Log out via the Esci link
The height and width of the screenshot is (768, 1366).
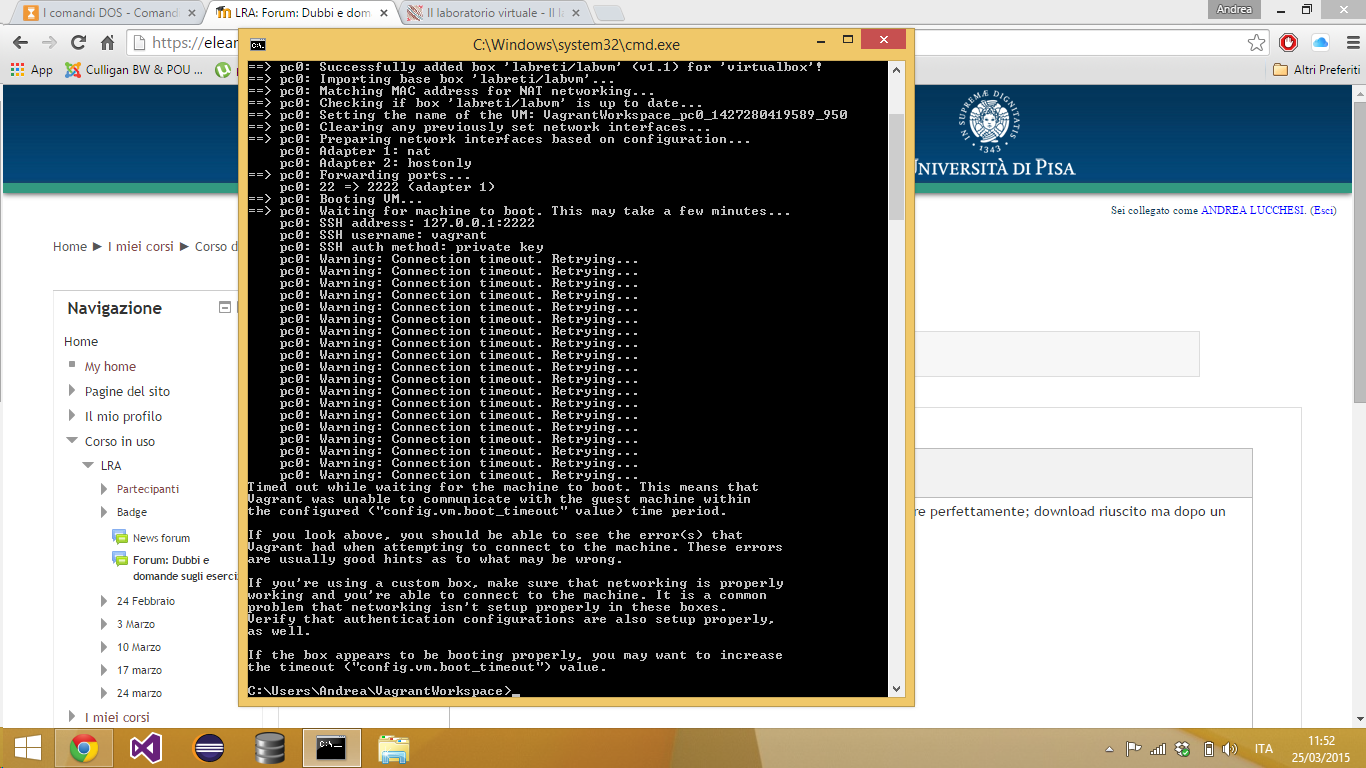1323,211
